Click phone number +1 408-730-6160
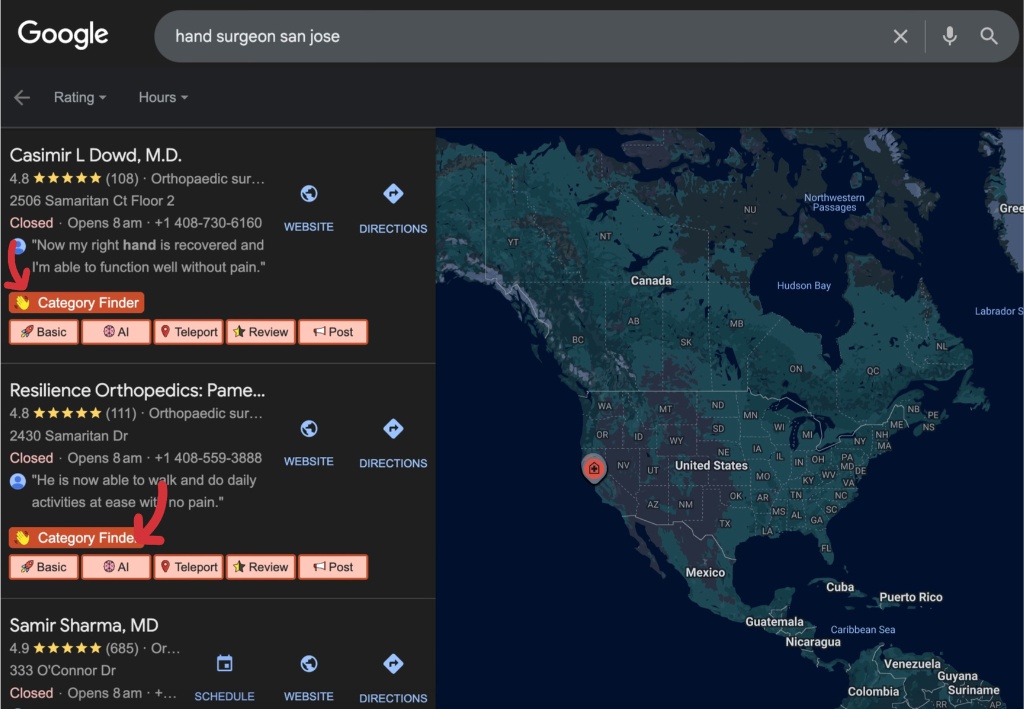 [208, 223]
